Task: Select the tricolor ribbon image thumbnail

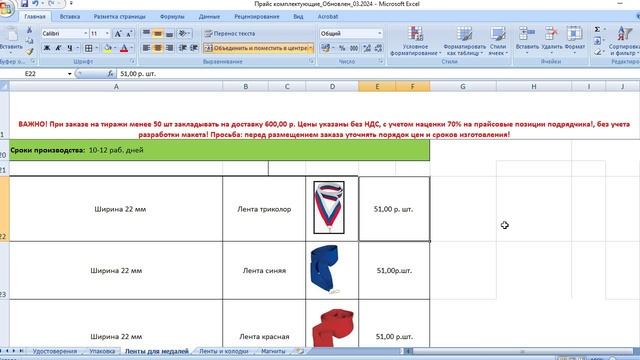Action: (329, 208)
